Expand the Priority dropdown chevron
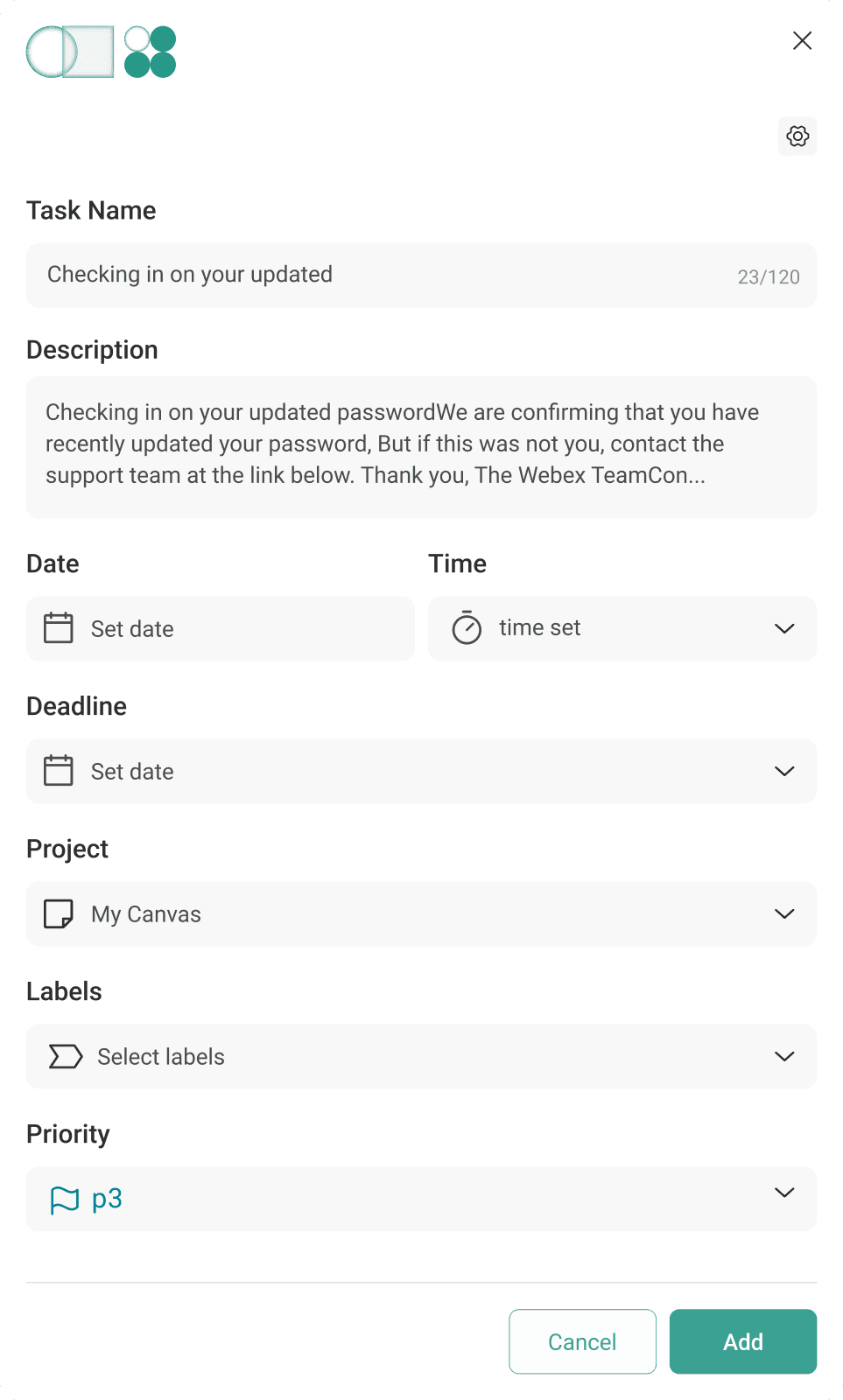Viewport: 843px width, 1400px height. click(x=784, y=1193)
